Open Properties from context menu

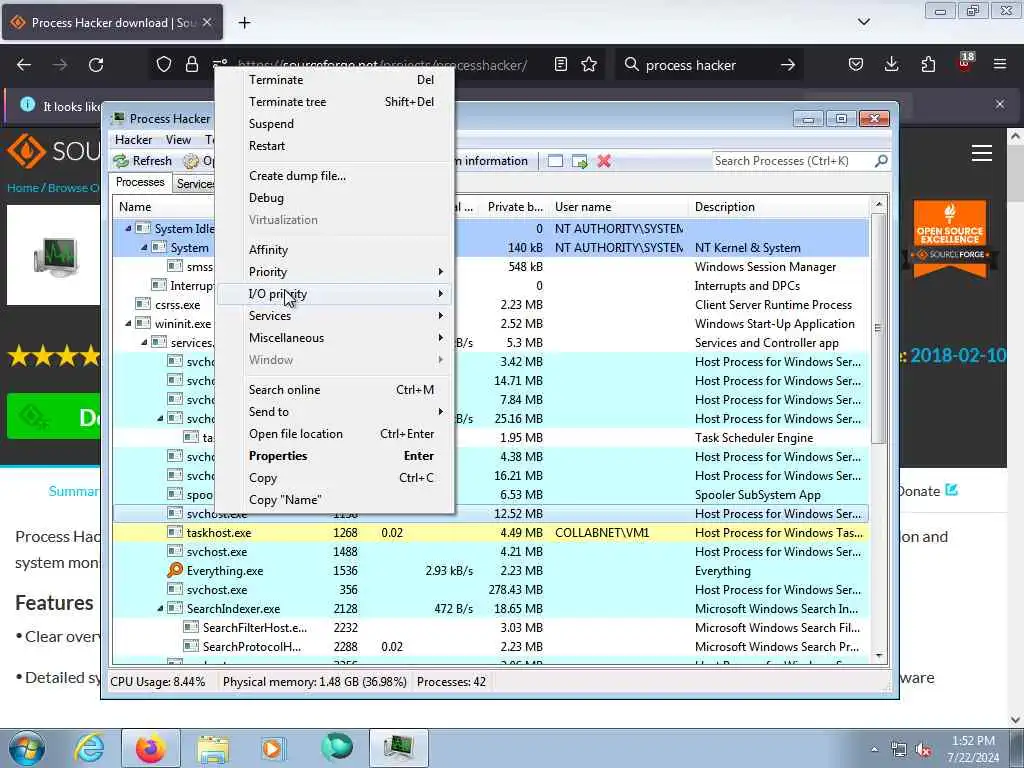tap(335, 456)
